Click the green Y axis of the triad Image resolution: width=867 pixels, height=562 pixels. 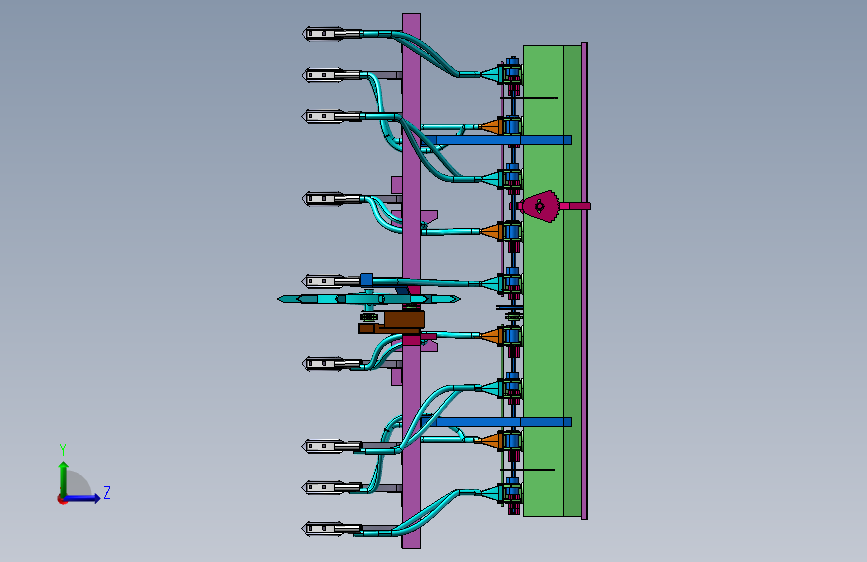pos(64,479)
